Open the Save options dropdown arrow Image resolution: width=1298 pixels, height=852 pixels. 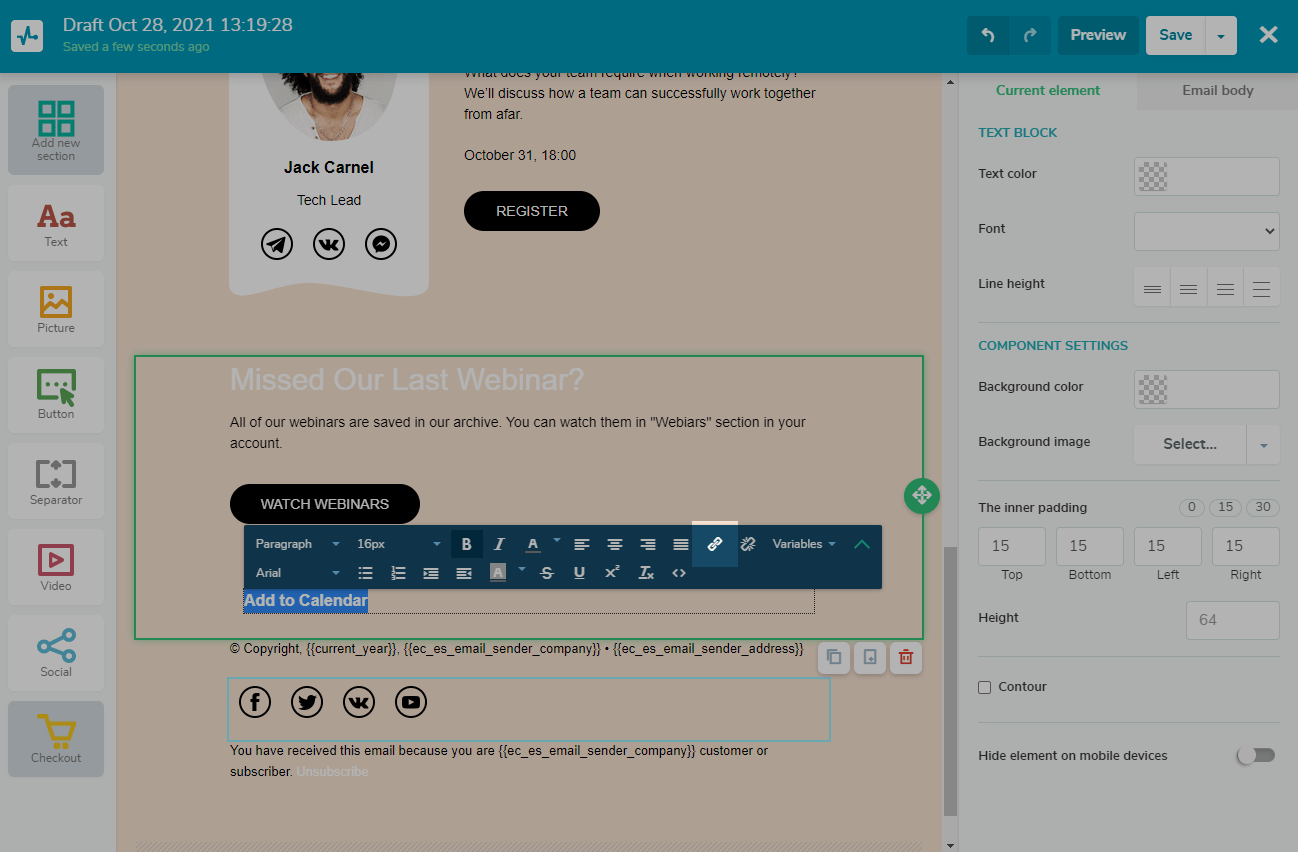coord(1221,35)
